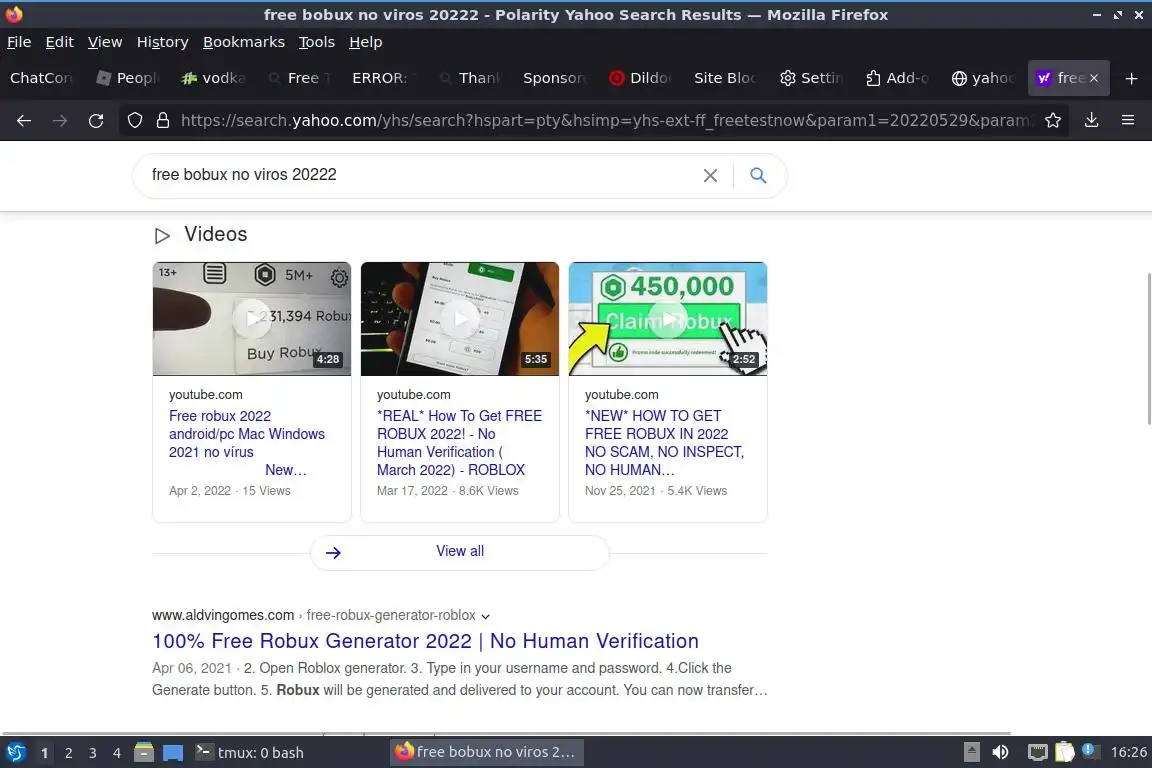Image resolution: width=1152 pixels, height=768 pixels.
Task: Bookmark this page with star icon
Action: (x=1053, y=120)
